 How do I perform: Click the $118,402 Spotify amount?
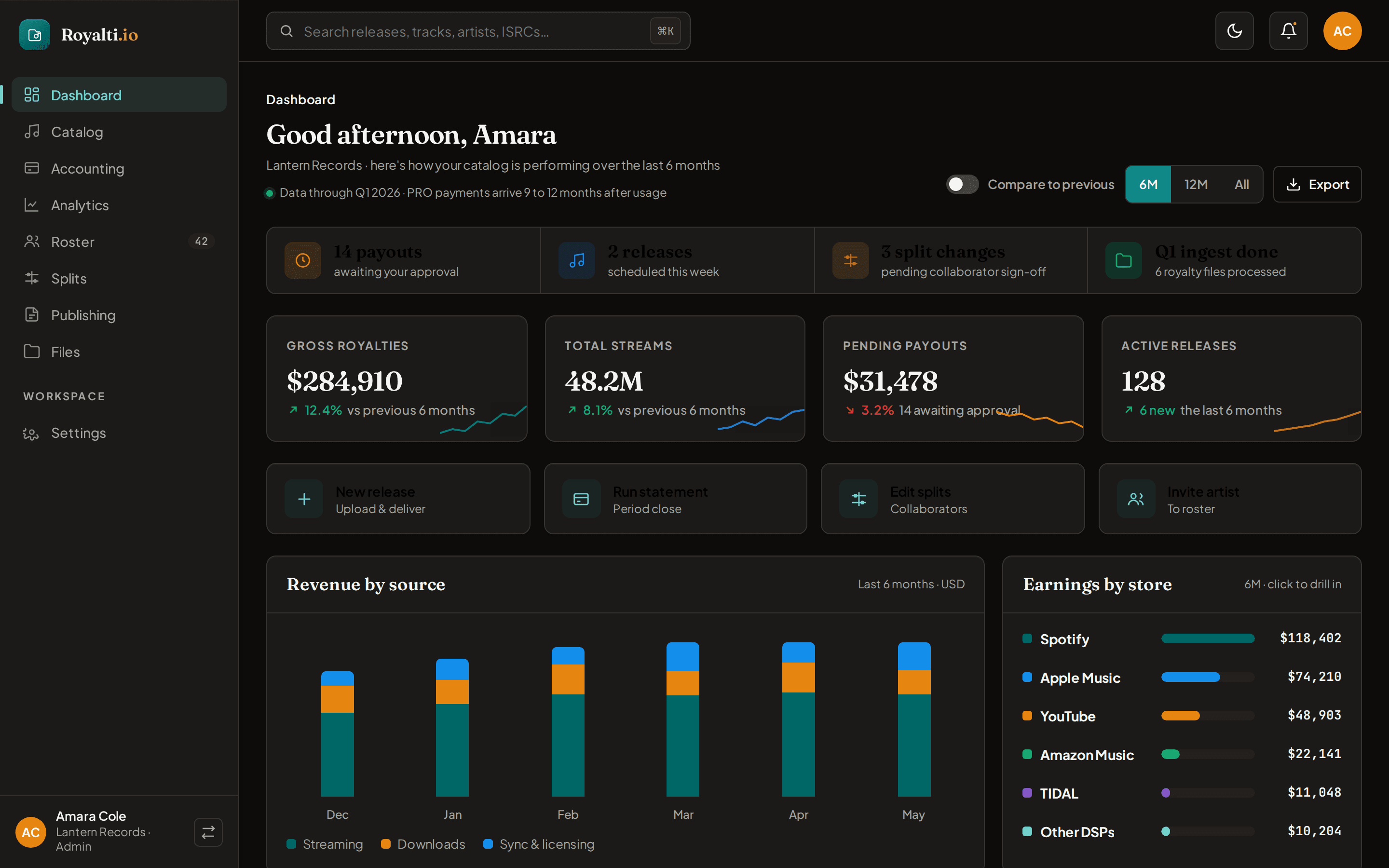(x=1310, y=638)
